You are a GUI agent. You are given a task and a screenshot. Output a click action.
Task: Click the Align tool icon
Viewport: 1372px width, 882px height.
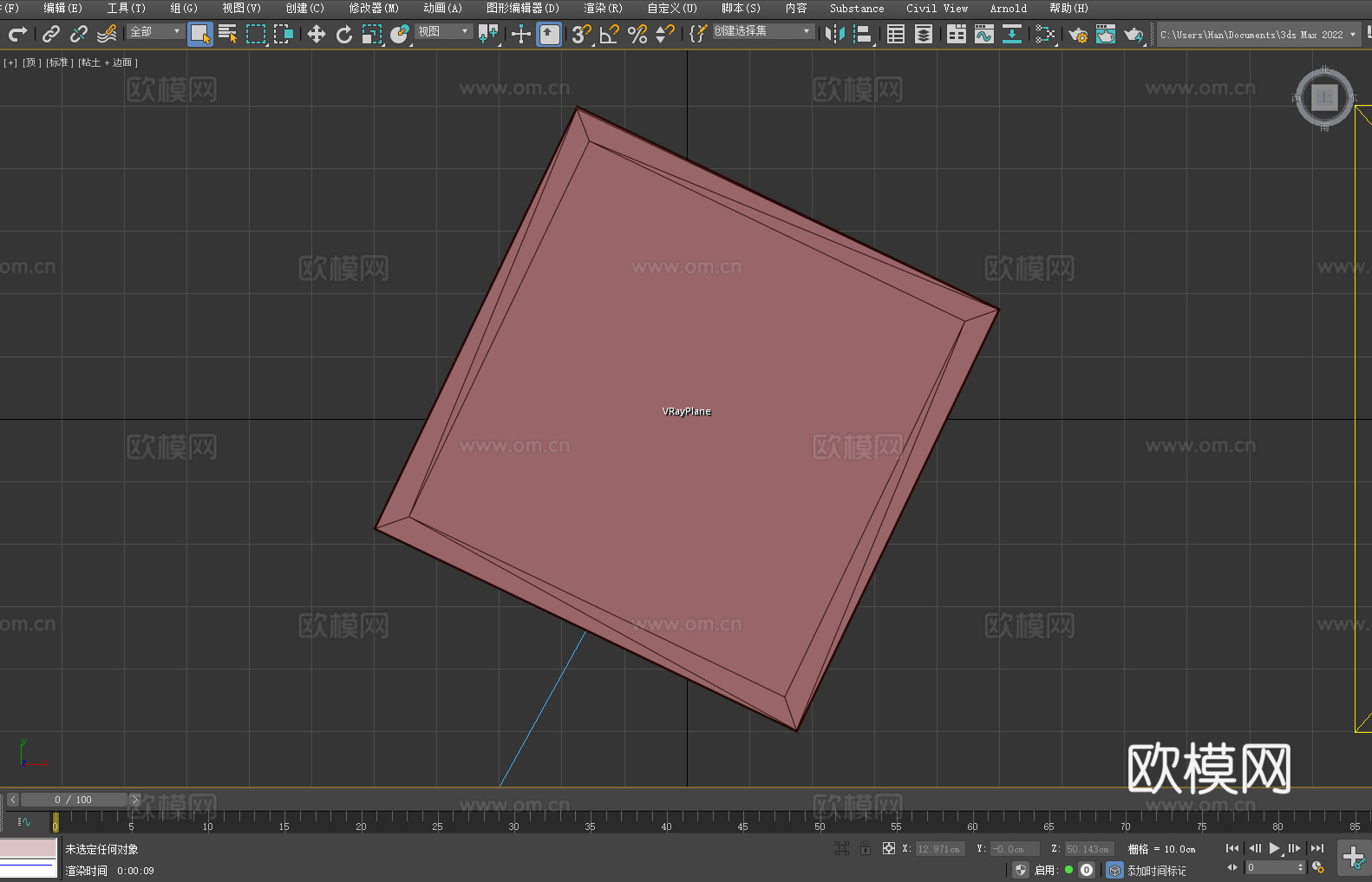click(x=863, y=34)
